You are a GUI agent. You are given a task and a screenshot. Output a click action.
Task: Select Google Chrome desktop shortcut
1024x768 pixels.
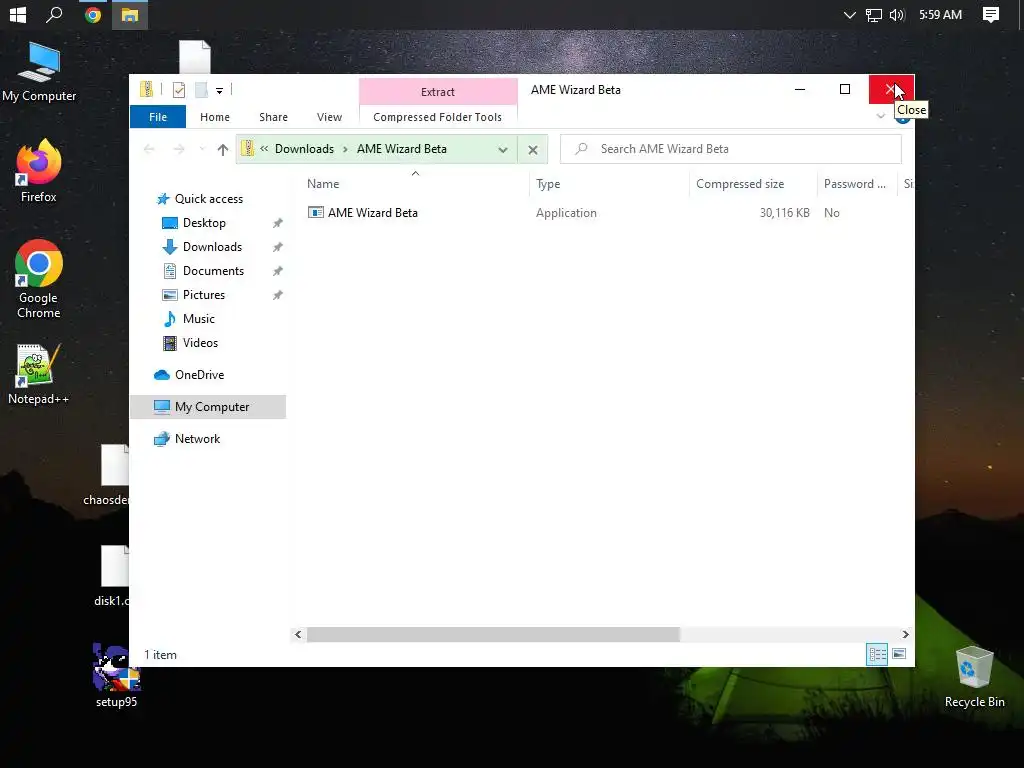[x=39, y=279]
